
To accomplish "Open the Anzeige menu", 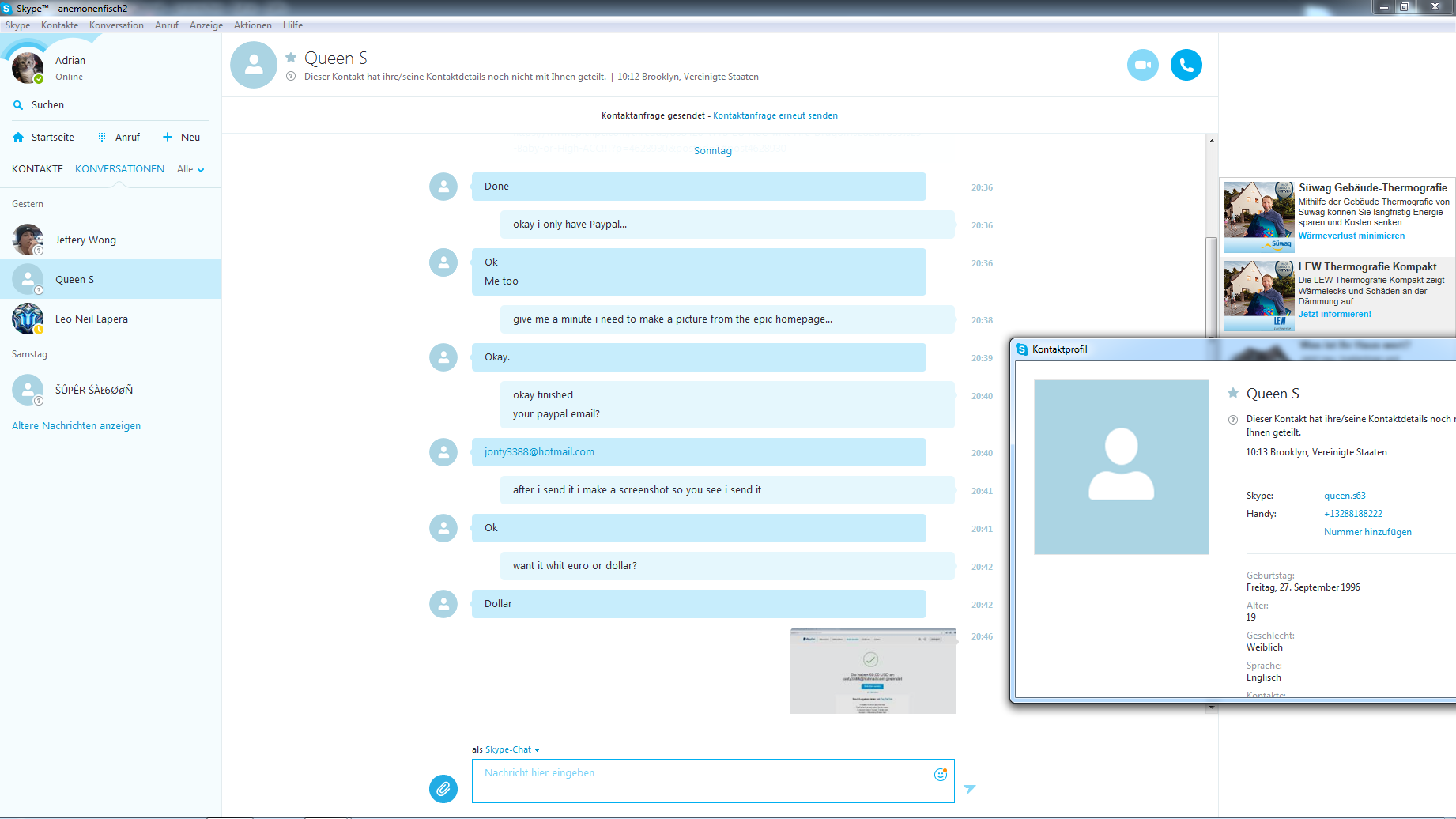I will click(x=206, y=25).
